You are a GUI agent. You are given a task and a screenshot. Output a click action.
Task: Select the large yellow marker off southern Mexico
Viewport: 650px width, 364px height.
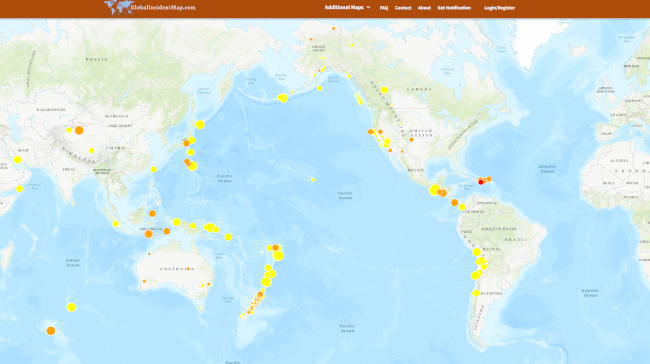(x=434, y=190)
